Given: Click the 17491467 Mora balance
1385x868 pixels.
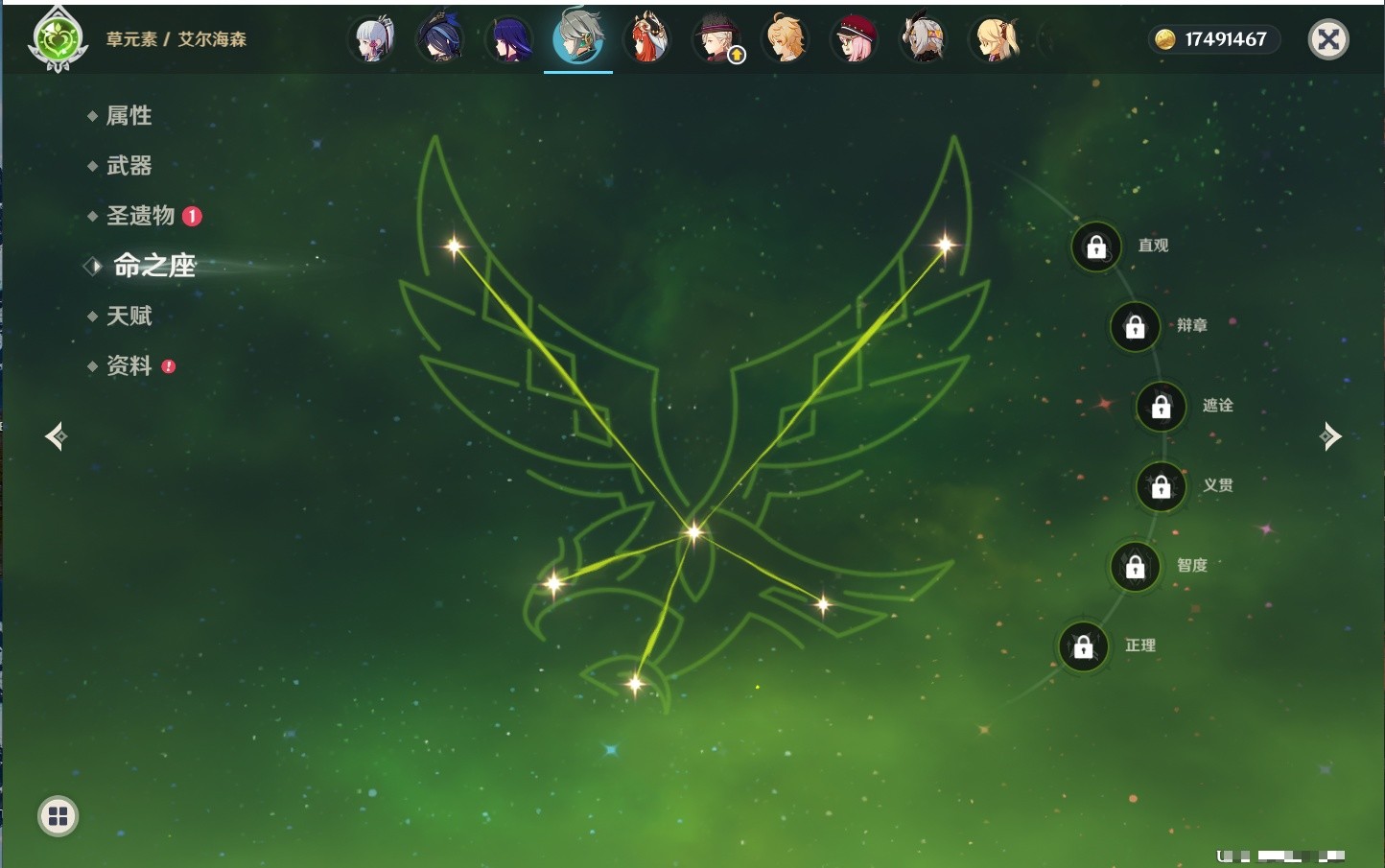Looking at the screenshot, I should [1226, 39].
